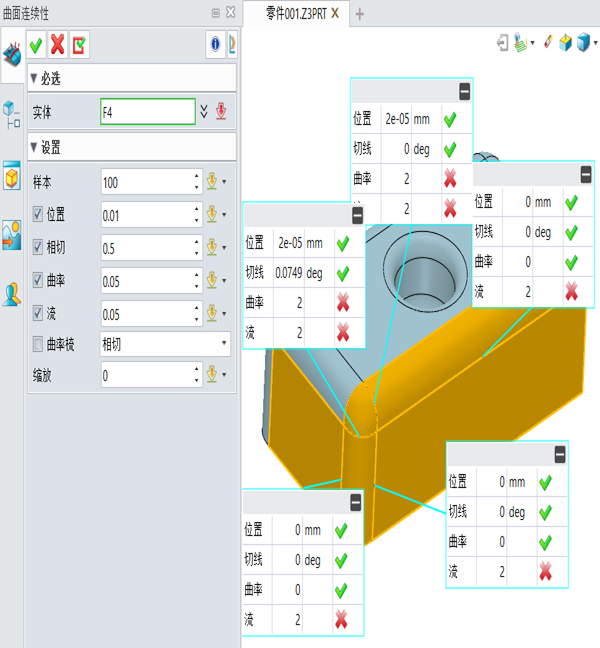Image resolution: width=600 pixels, height=648 pixels.
Task: Collapse the 设置 section
Action: point(34,147)
